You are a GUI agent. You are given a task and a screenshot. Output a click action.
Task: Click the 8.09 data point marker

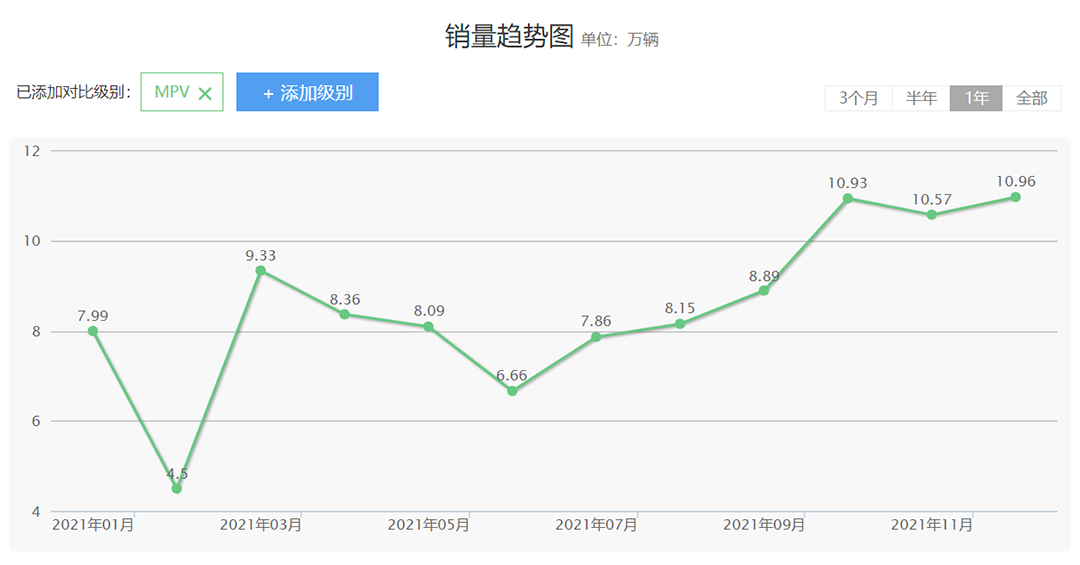point(429,327)
